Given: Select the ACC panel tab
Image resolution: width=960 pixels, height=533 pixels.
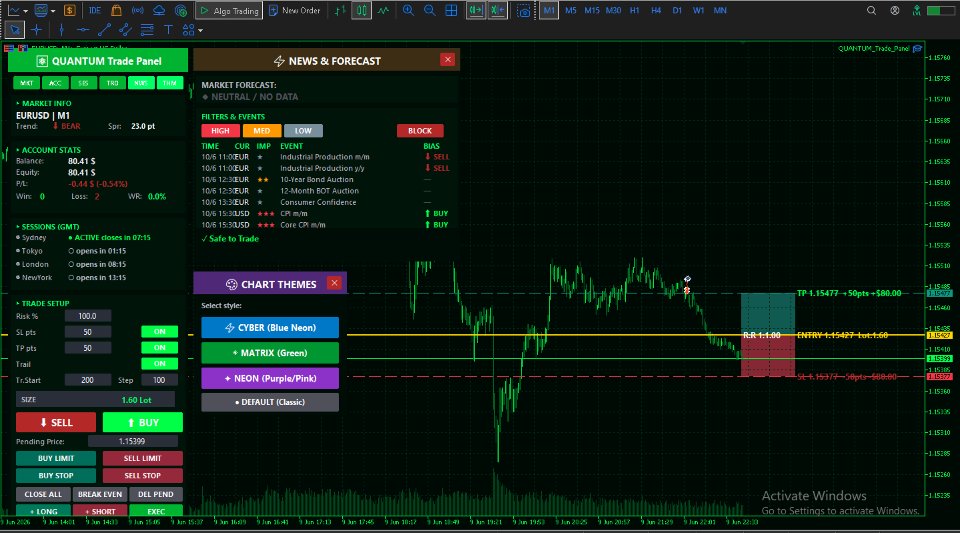Looking at the screenshot, I should (x=55, y=83).
